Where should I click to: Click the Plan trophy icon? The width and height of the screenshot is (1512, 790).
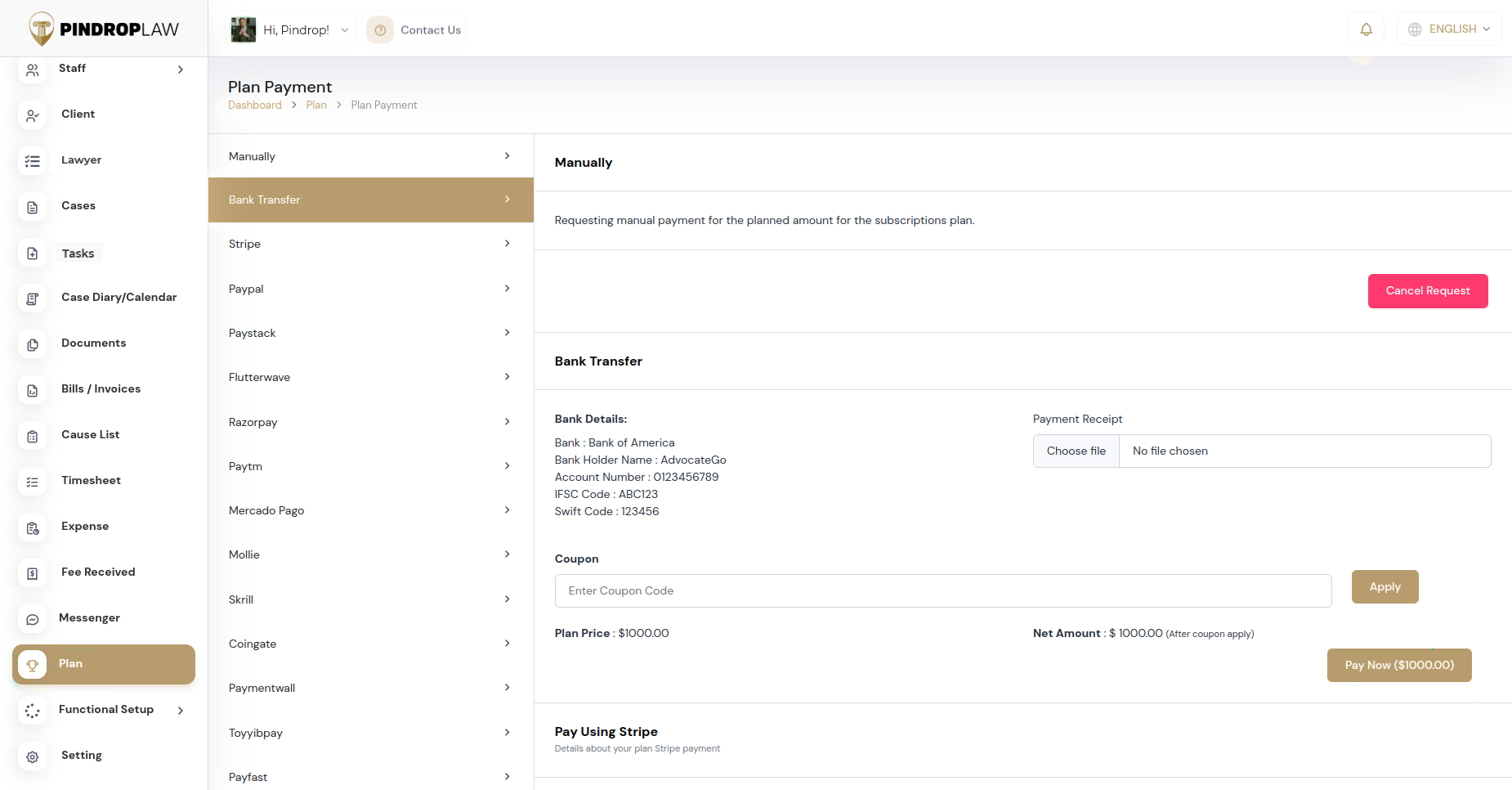32,665
